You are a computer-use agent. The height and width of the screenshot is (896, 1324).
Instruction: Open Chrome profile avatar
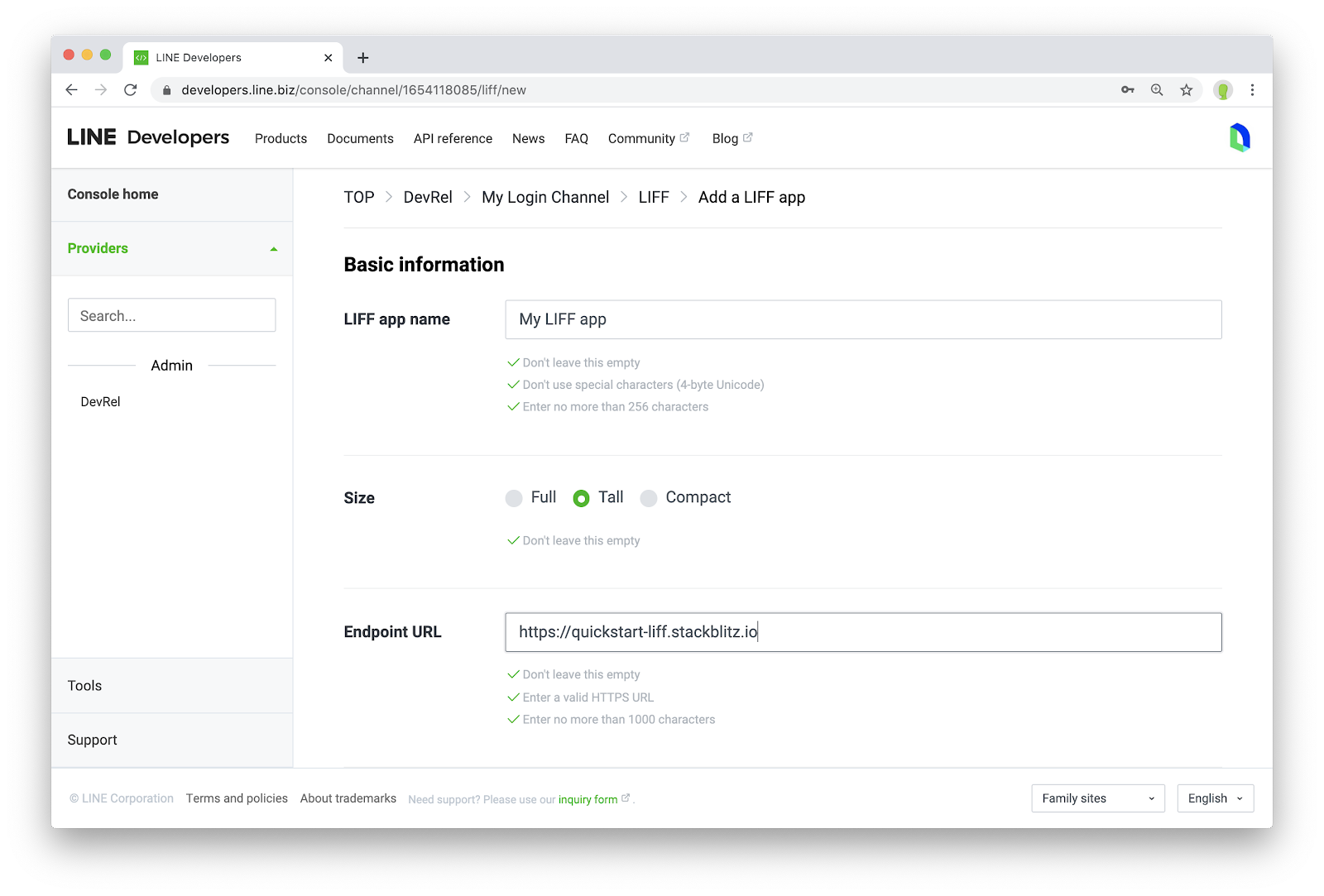tap(1223, 90)
